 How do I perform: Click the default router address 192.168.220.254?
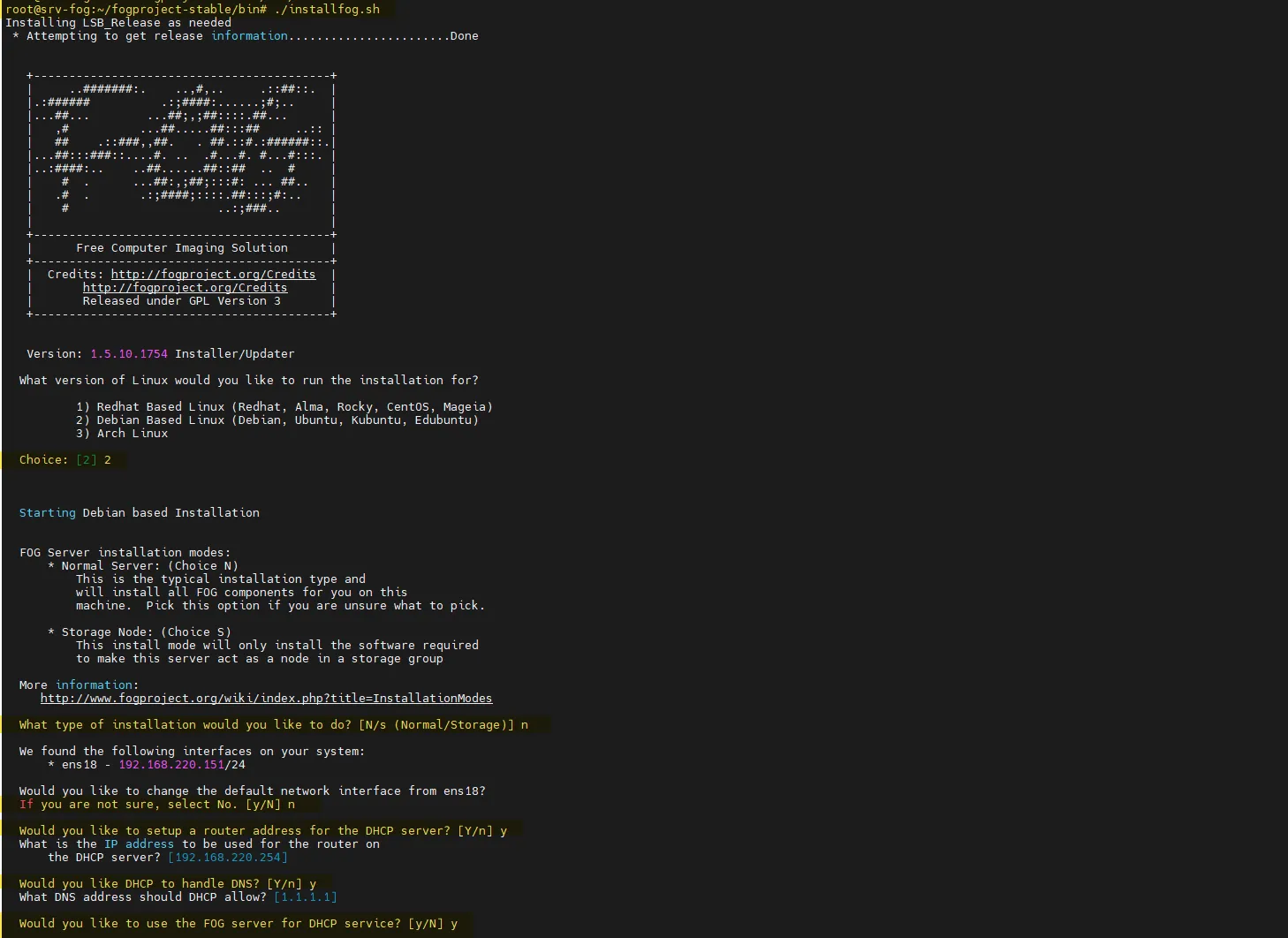point(228,858)
